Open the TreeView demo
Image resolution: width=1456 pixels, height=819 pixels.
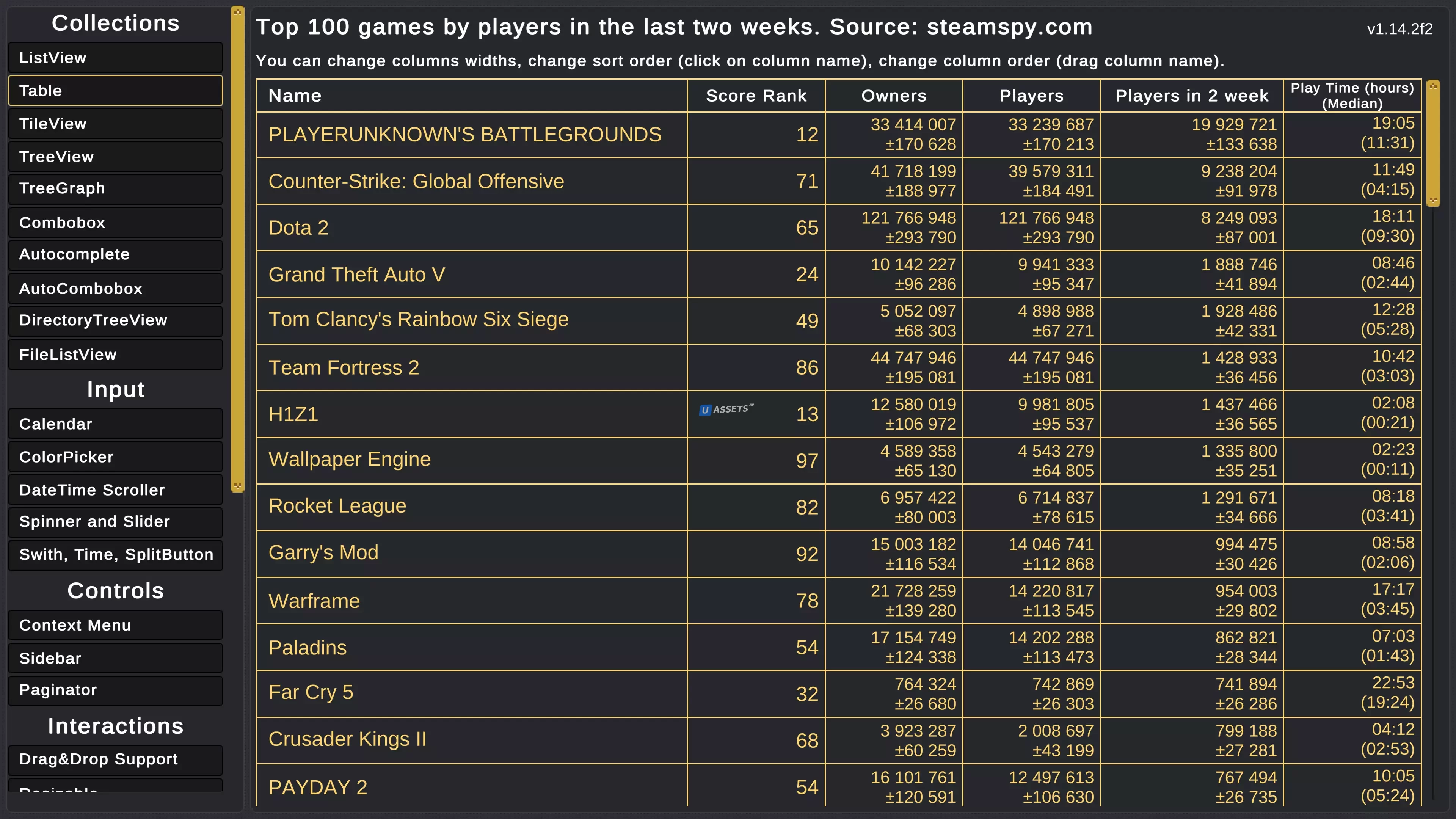pos(115,157)
